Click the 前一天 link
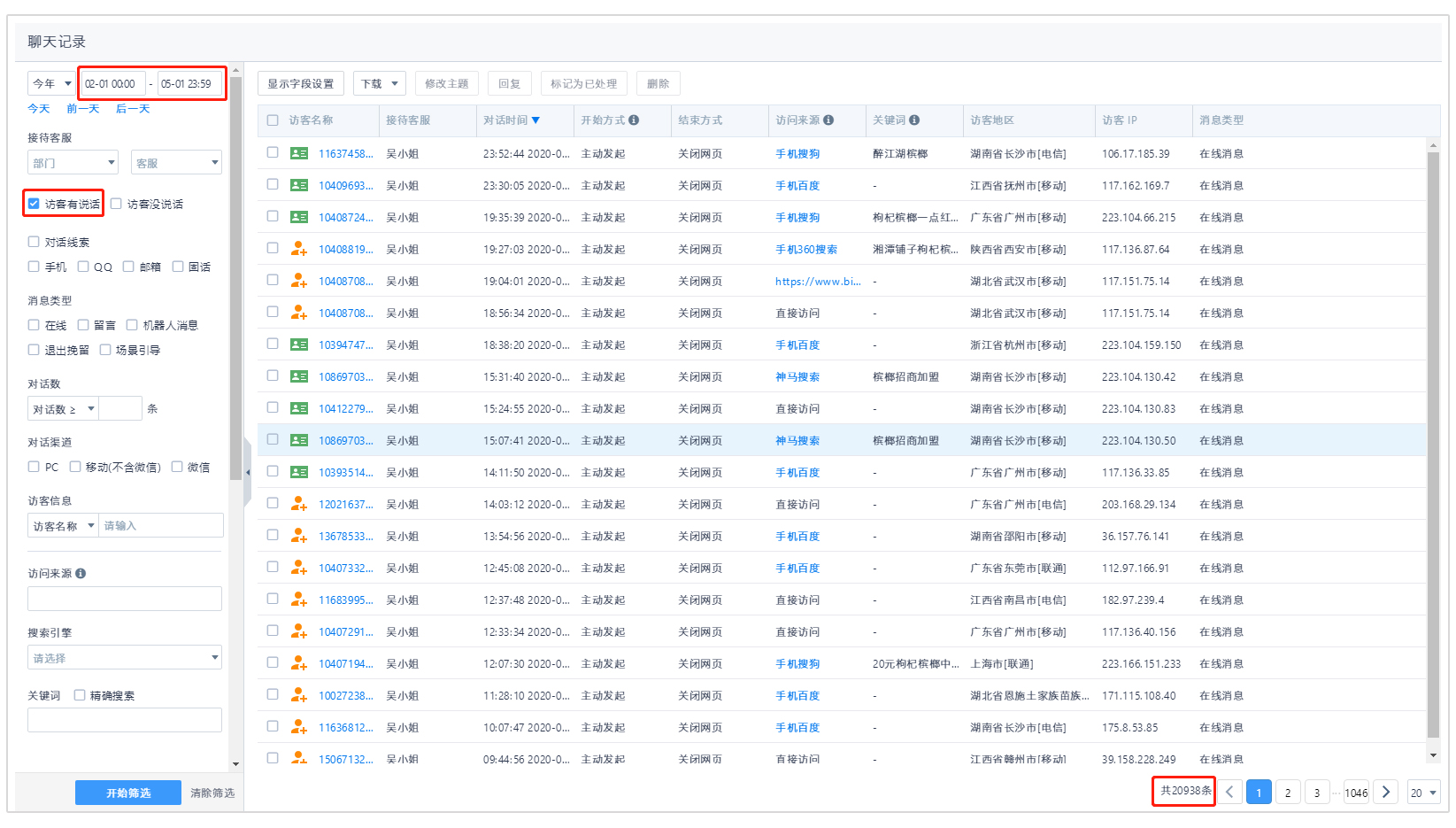Screen dimensions: 1456x828 pos(82,109)
